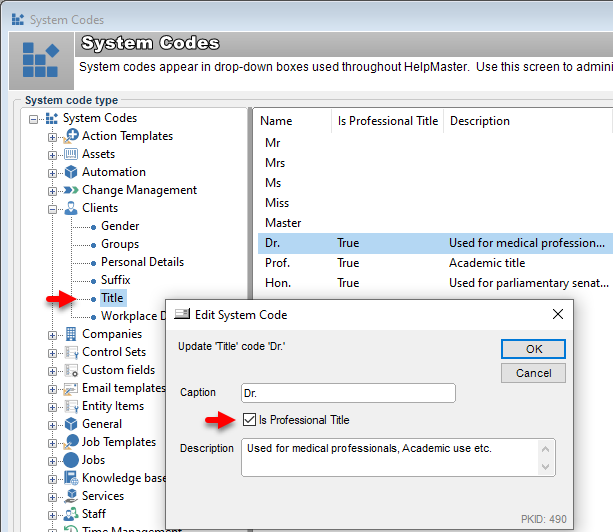
Task: Click the Assets barcode icon
Action: click(x=71, y=154)
